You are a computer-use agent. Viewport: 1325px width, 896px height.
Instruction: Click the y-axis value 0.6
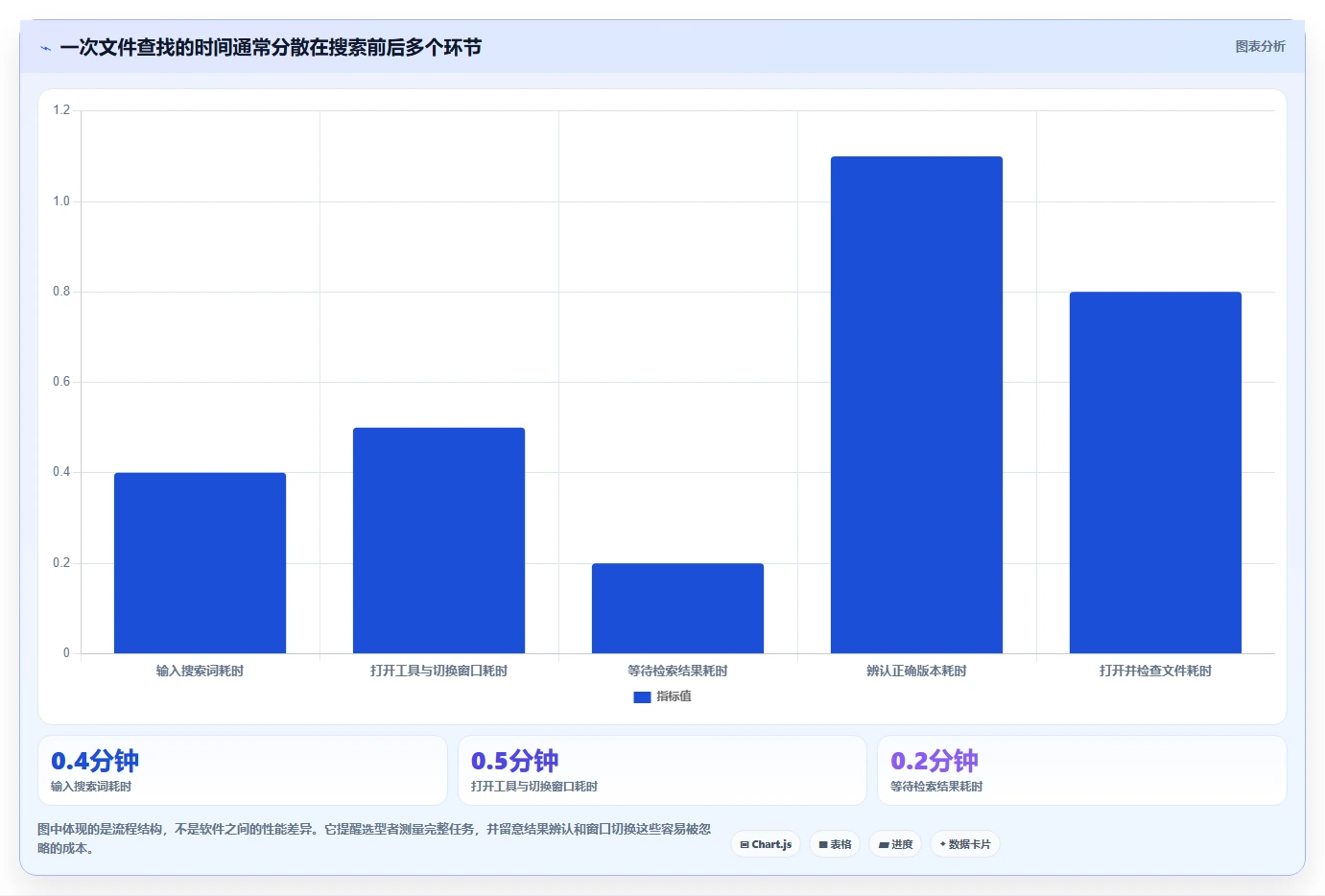pyautogui.click(x=61, y=382)
